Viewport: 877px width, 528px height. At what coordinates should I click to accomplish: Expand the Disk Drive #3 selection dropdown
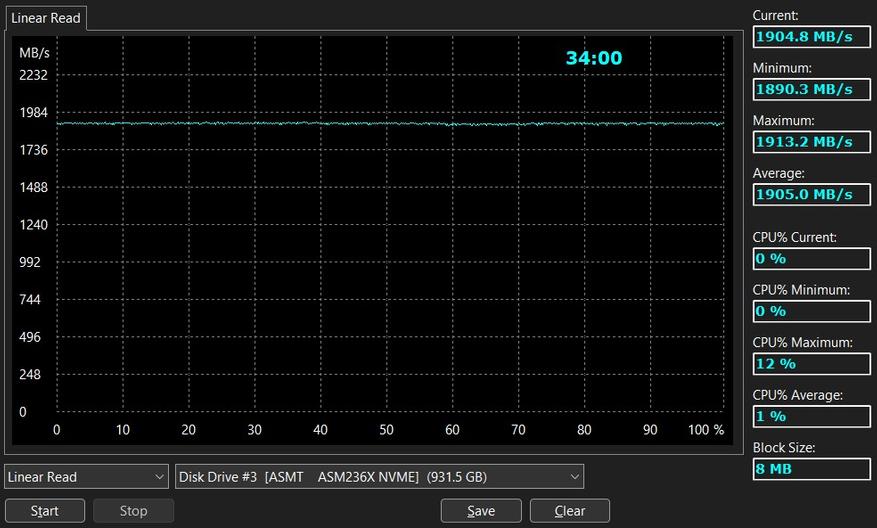click(379, 477)
